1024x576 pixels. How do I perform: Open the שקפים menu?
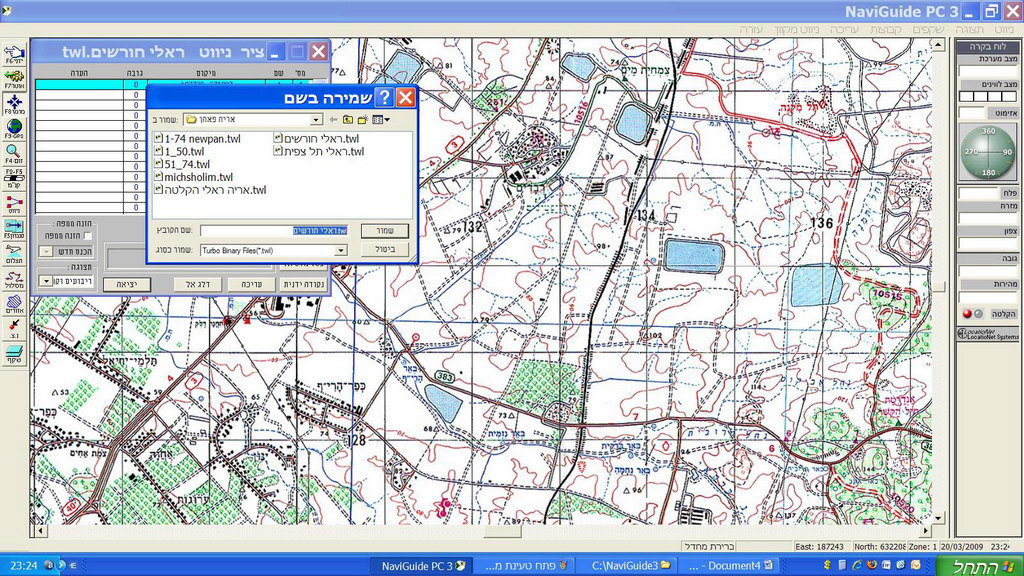click(x=928, y=29)
